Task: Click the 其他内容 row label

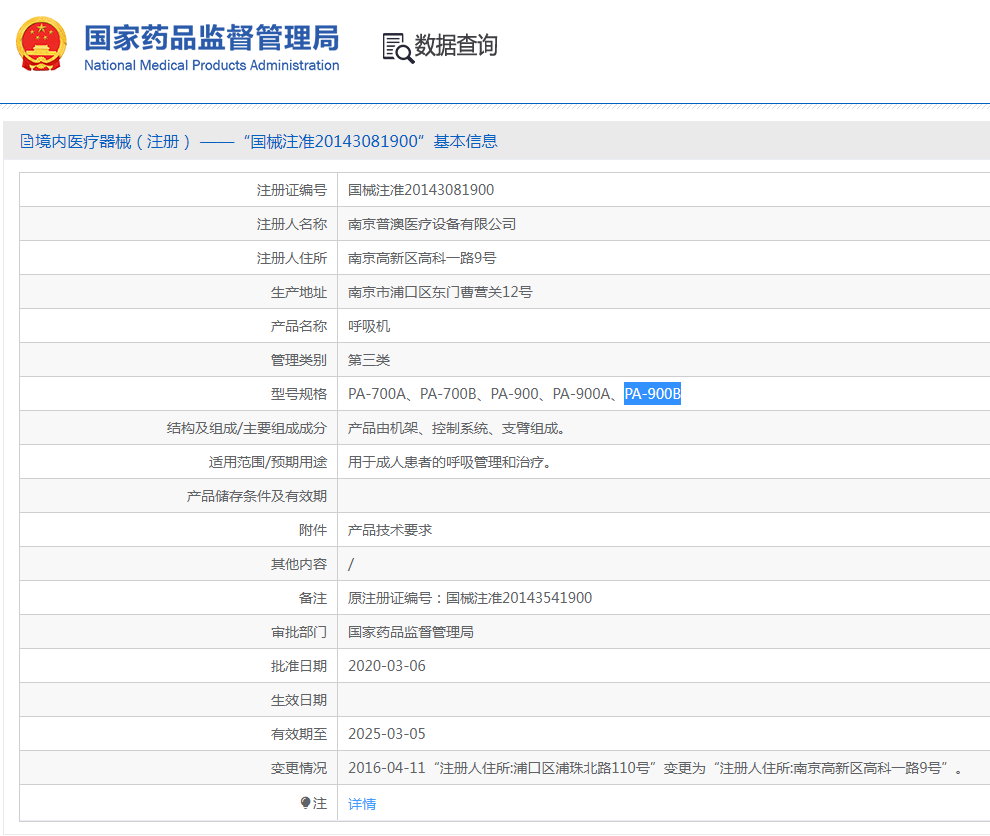Action: click(299, 564)
